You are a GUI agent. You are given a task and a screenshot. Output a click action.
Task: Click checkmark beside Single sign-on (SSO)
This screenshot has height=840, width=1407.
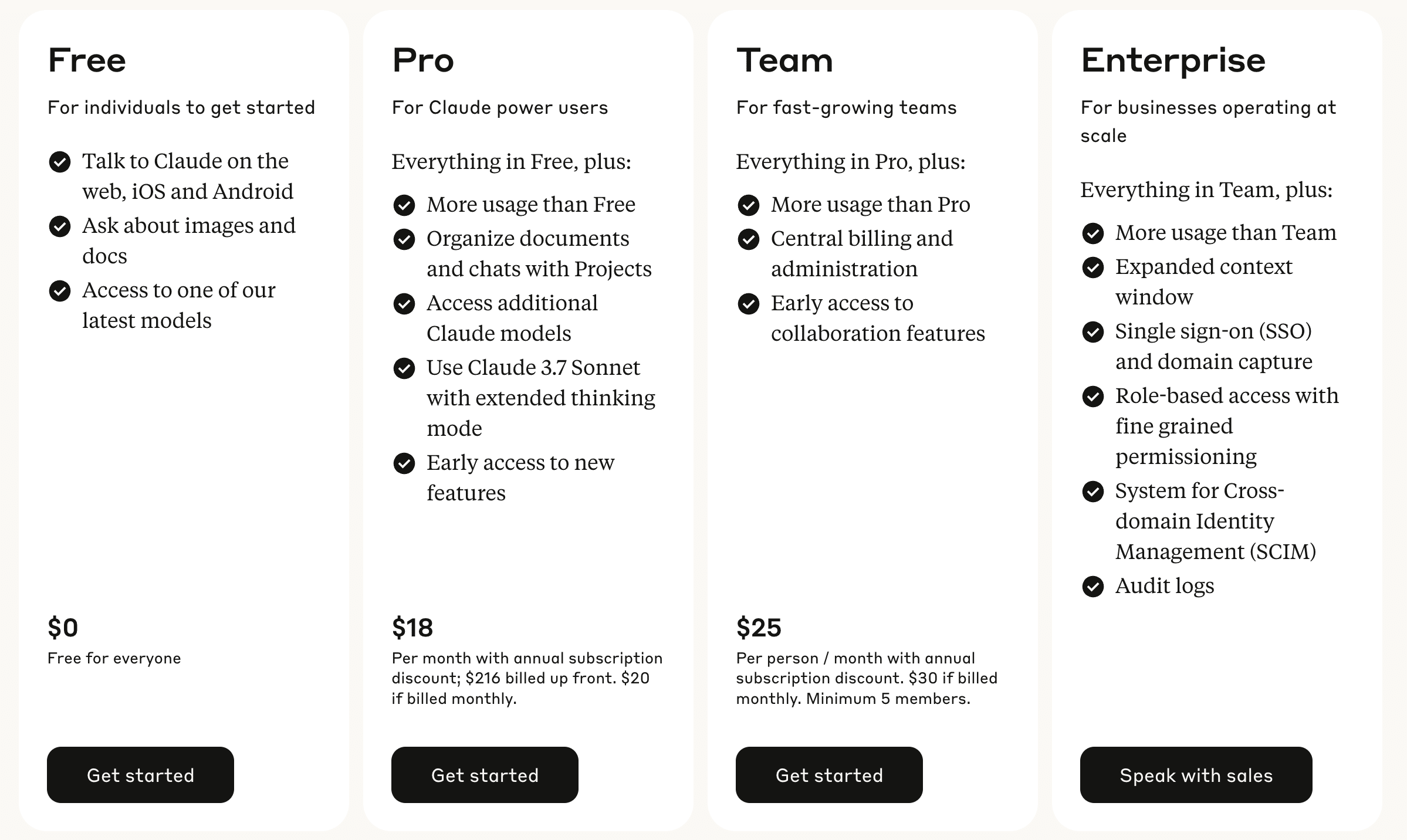click(1093, 331)
